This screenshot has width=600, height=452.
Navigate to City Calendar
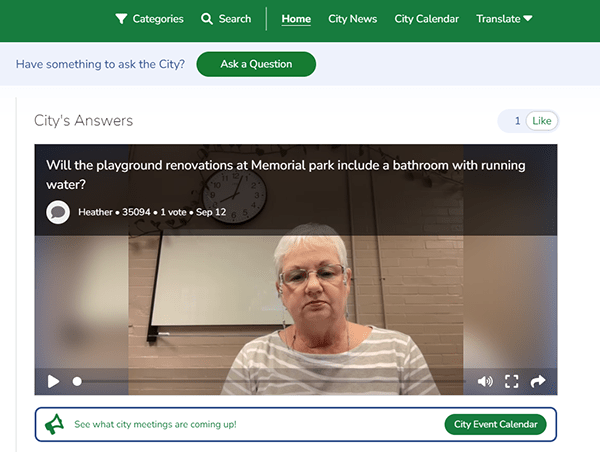427,19
